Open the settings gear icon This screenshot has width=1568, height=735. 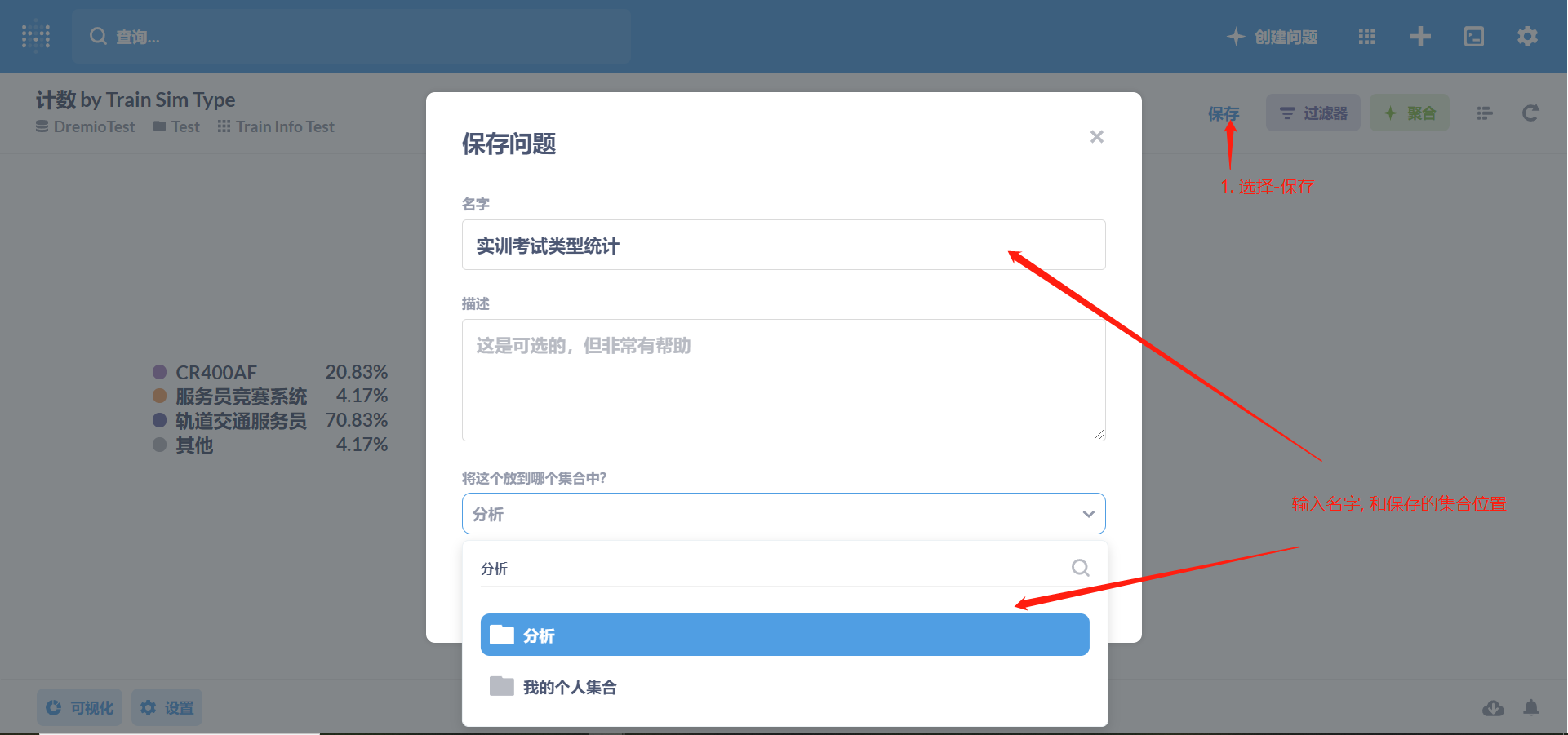(x=1527, y=37)
